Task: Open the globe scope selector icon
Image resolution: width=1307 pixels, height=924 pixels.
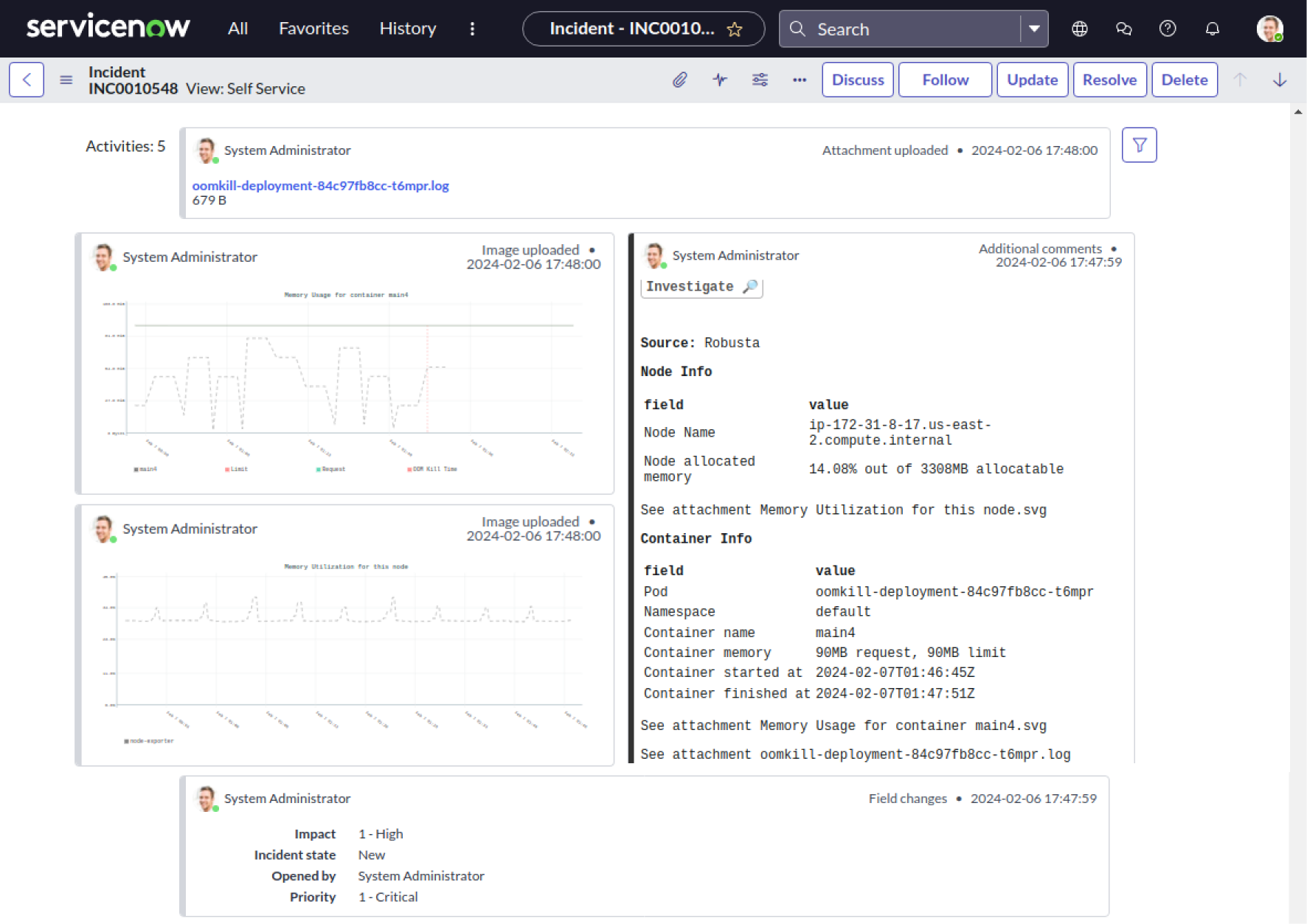Action: pyautogui.click(x=1079, y=29)
